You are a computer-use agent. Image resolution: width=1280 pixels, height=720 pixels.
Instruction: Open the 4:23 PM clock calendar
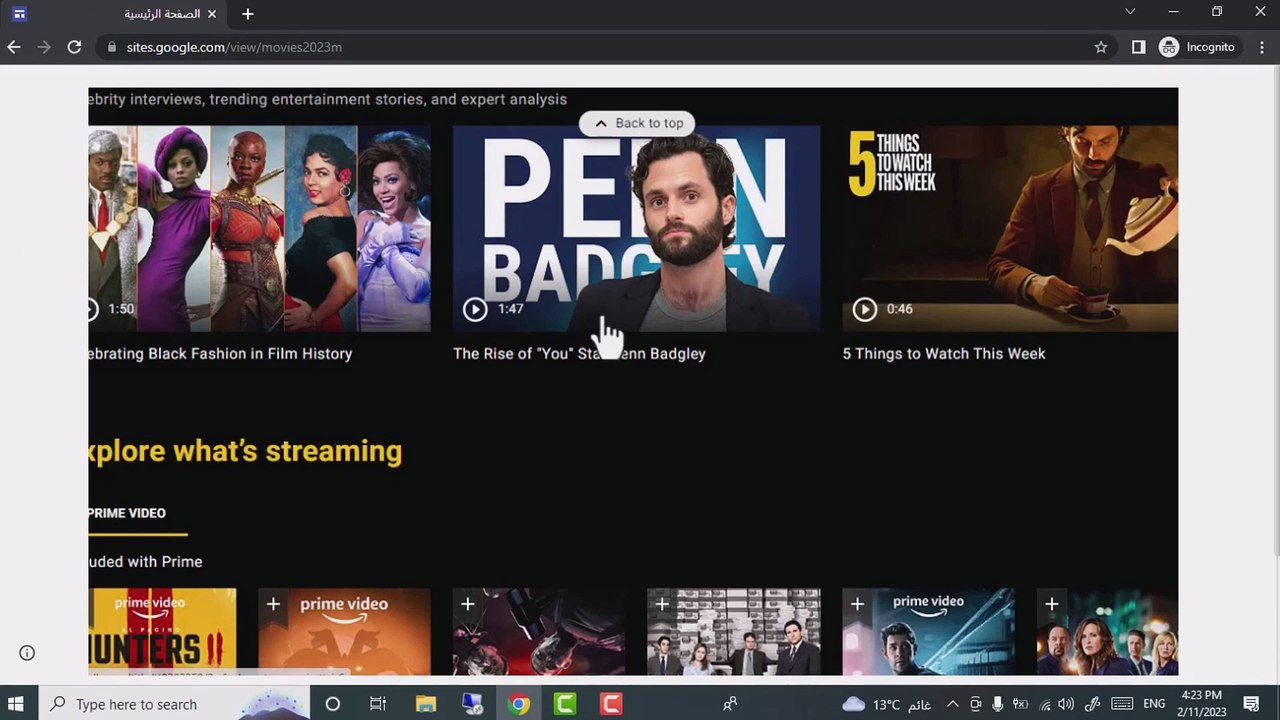(1202, 704)
